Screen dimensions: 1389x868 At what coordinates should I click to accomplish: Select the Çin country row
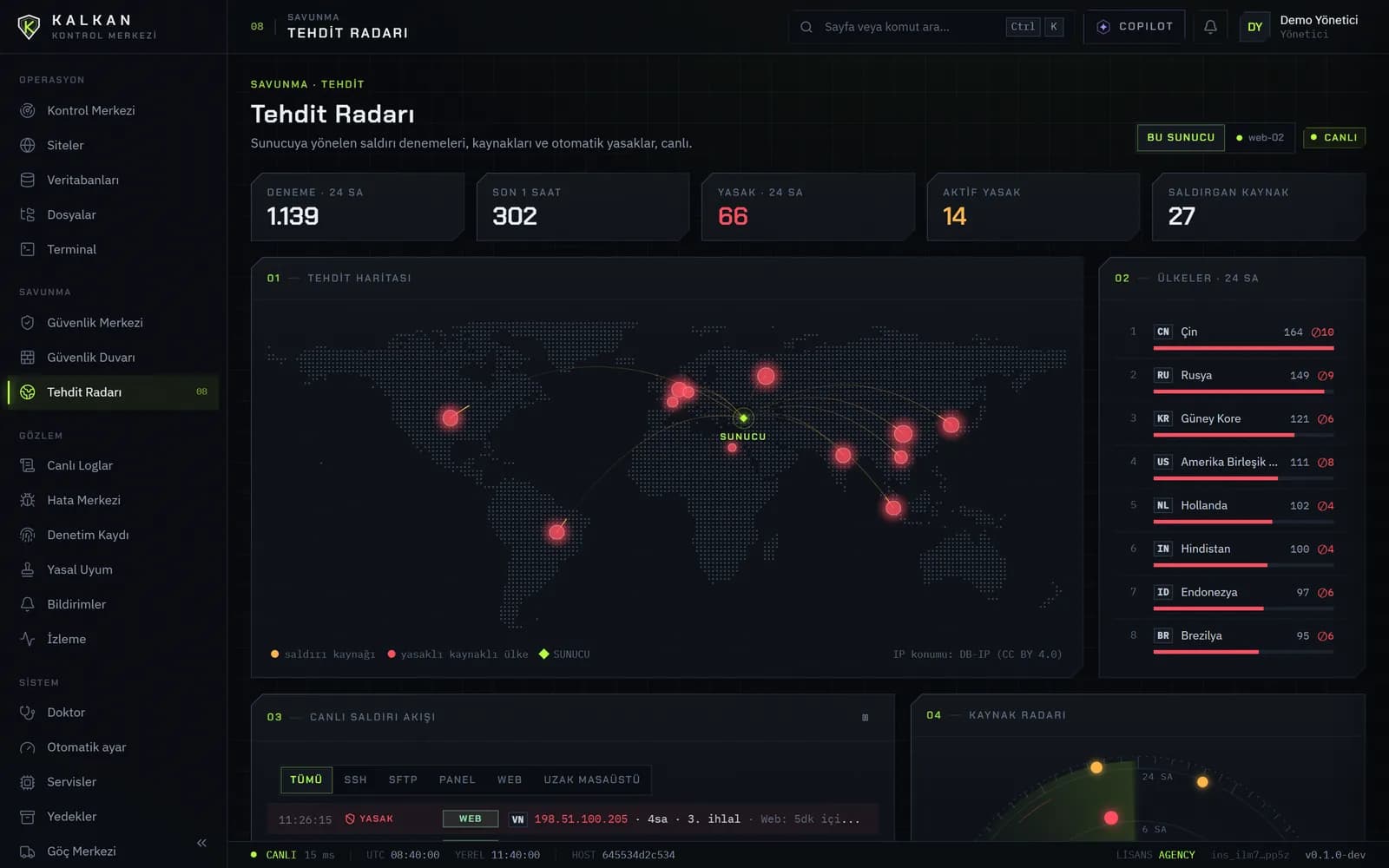(1232, 338)
